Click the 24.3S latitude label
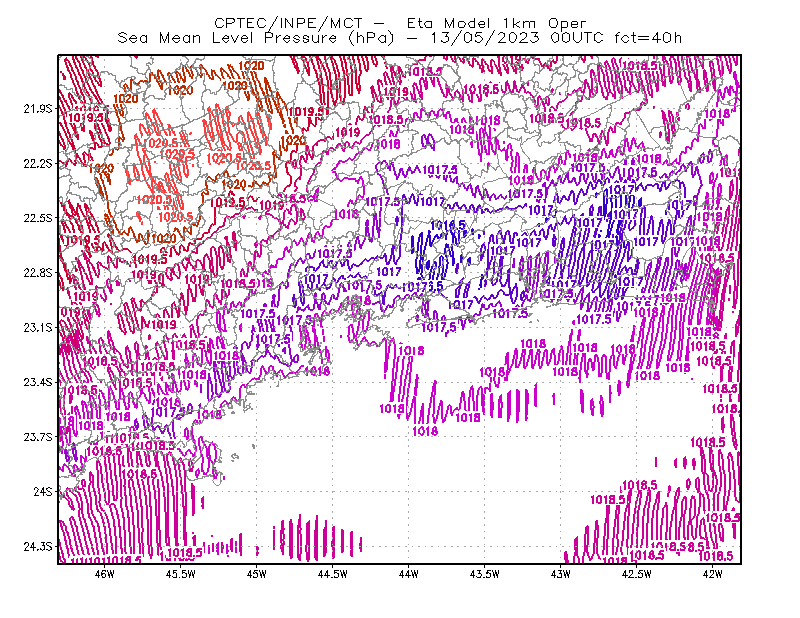This screenshot has height=618, width=800. tap(38, 547)
